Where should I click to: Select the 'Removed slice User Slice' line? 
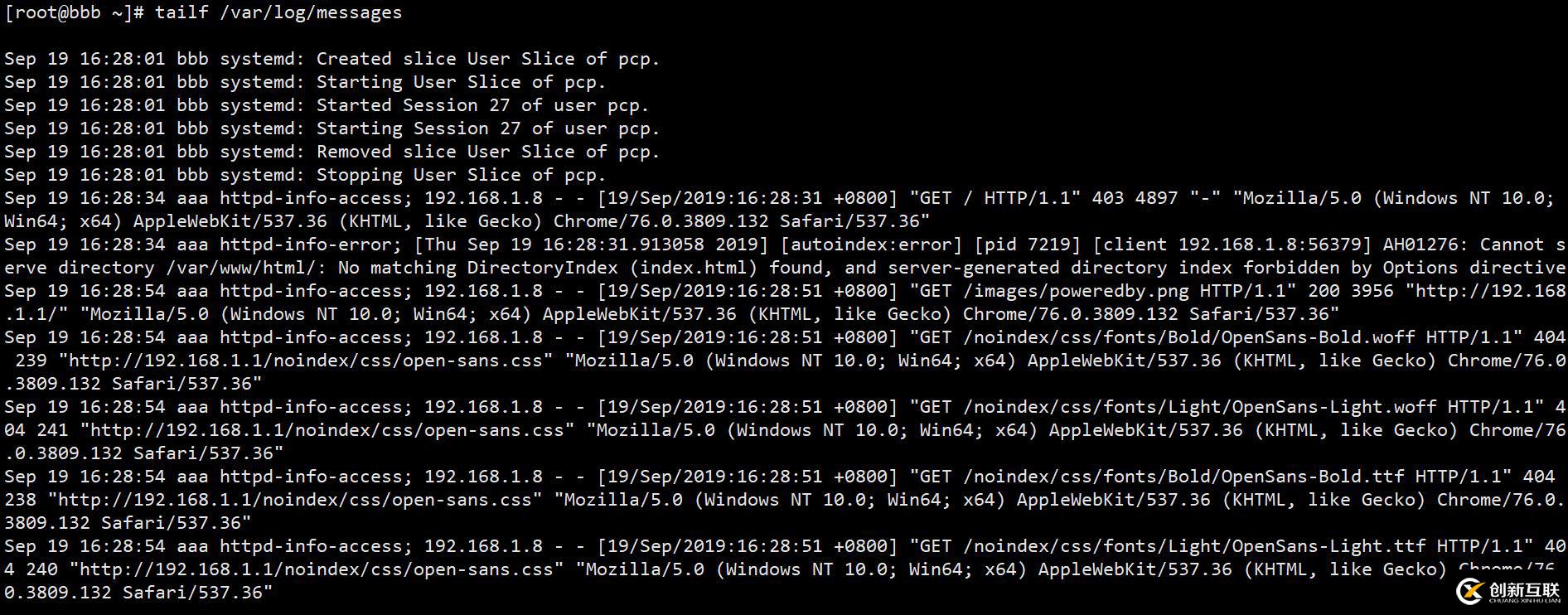coord(332,152)
